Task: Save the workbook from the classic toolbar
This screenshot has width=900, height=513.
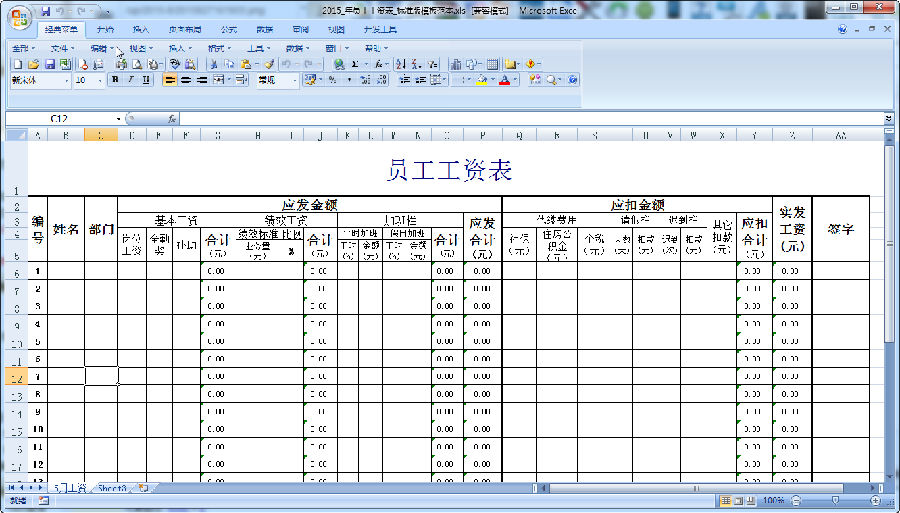Action: click(50, 64)
